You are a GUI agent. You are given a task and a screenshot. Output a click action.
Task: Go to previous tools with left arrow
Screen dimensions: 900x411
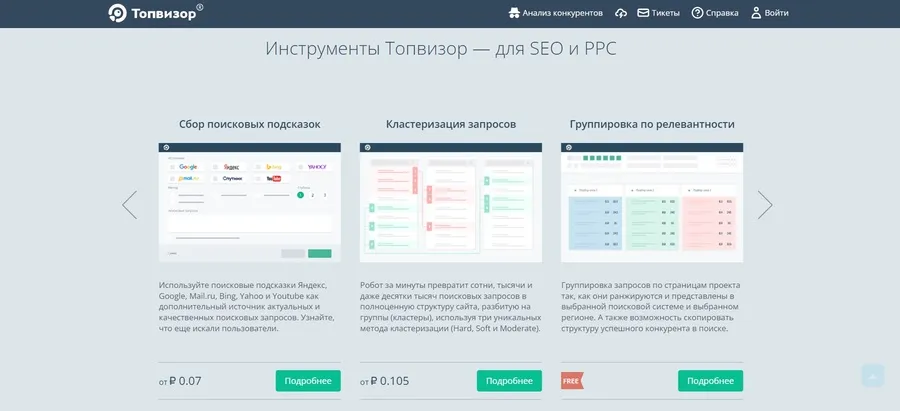tap(129, 204)
